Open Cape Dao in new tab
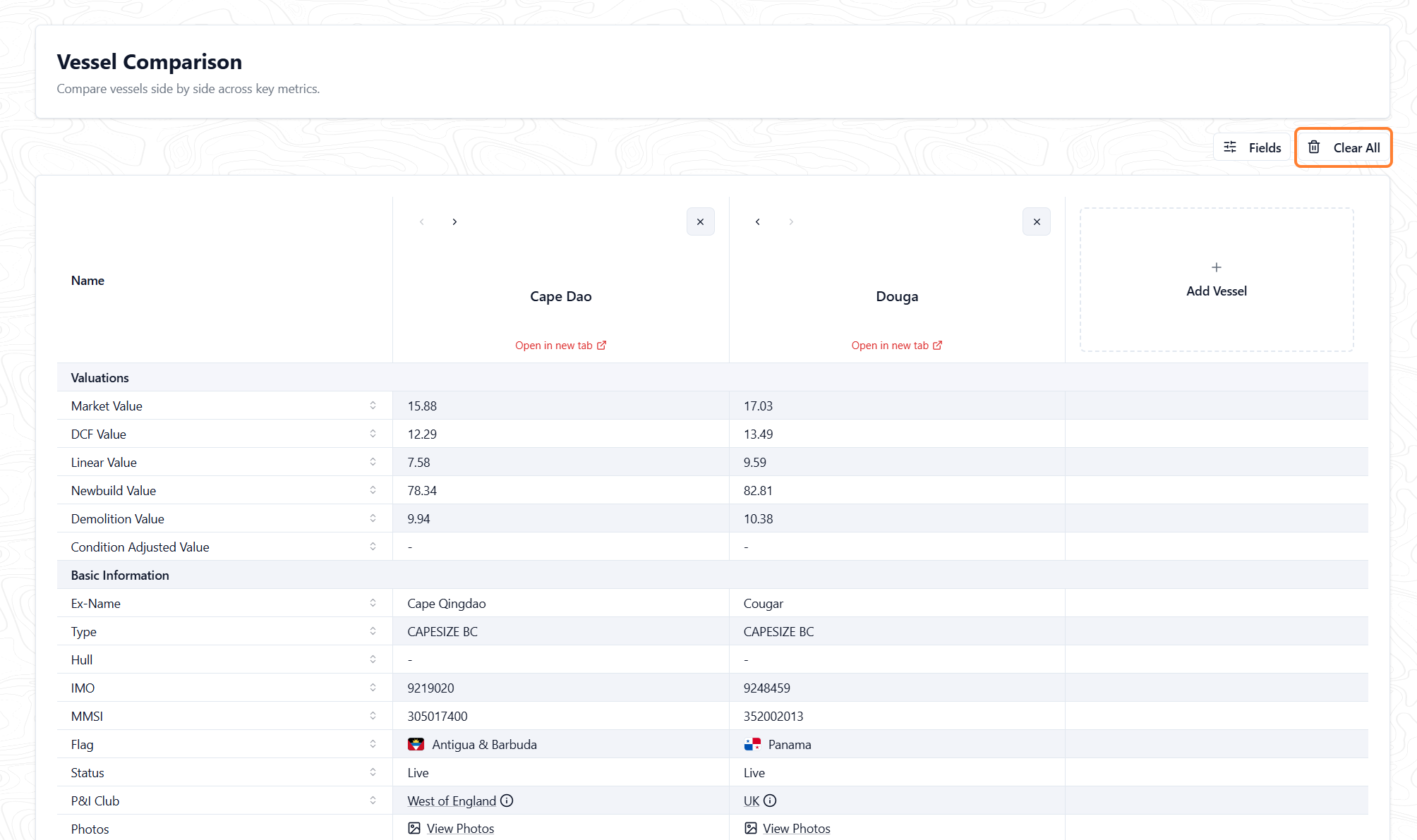The height and width of the screenshot is (840, 1417). point(560,345)
